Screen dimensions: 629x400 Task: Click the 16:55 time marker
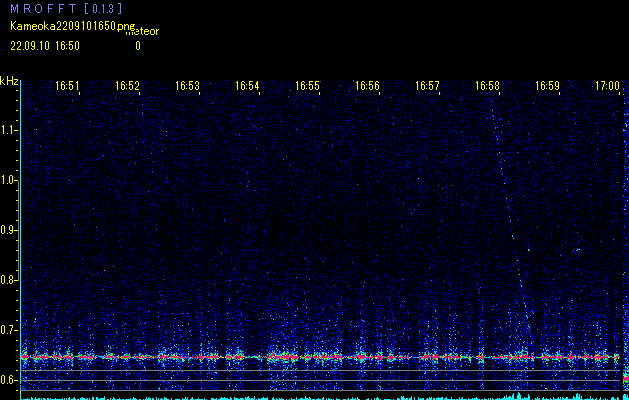pos(307,86)
